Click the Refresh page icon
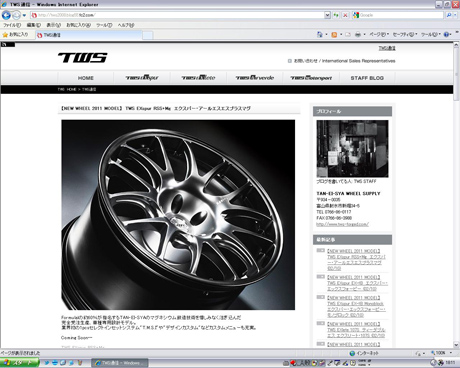Screen dimensions: 460x368 tap(336, 15)
